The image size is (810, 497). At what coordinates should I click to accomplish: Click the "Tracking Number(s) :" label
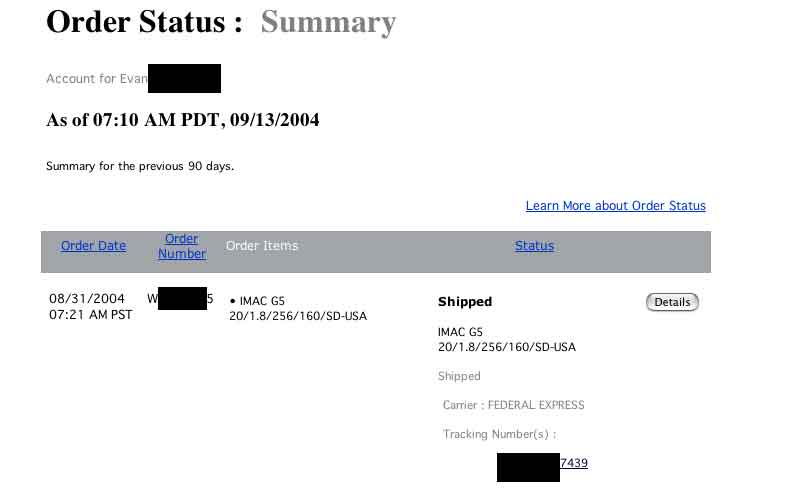(499, 434)
